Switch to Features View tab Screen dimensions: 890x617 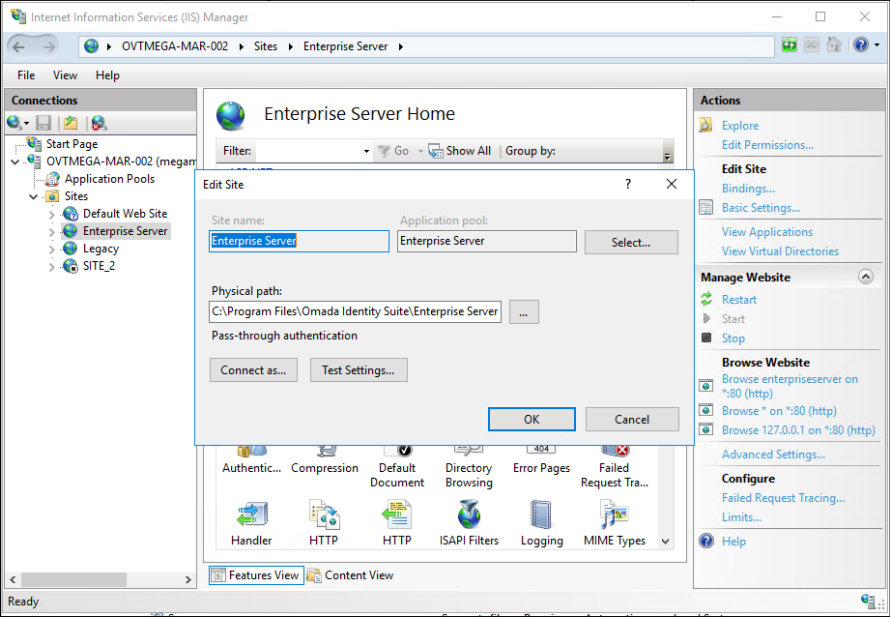click(256, 576)
